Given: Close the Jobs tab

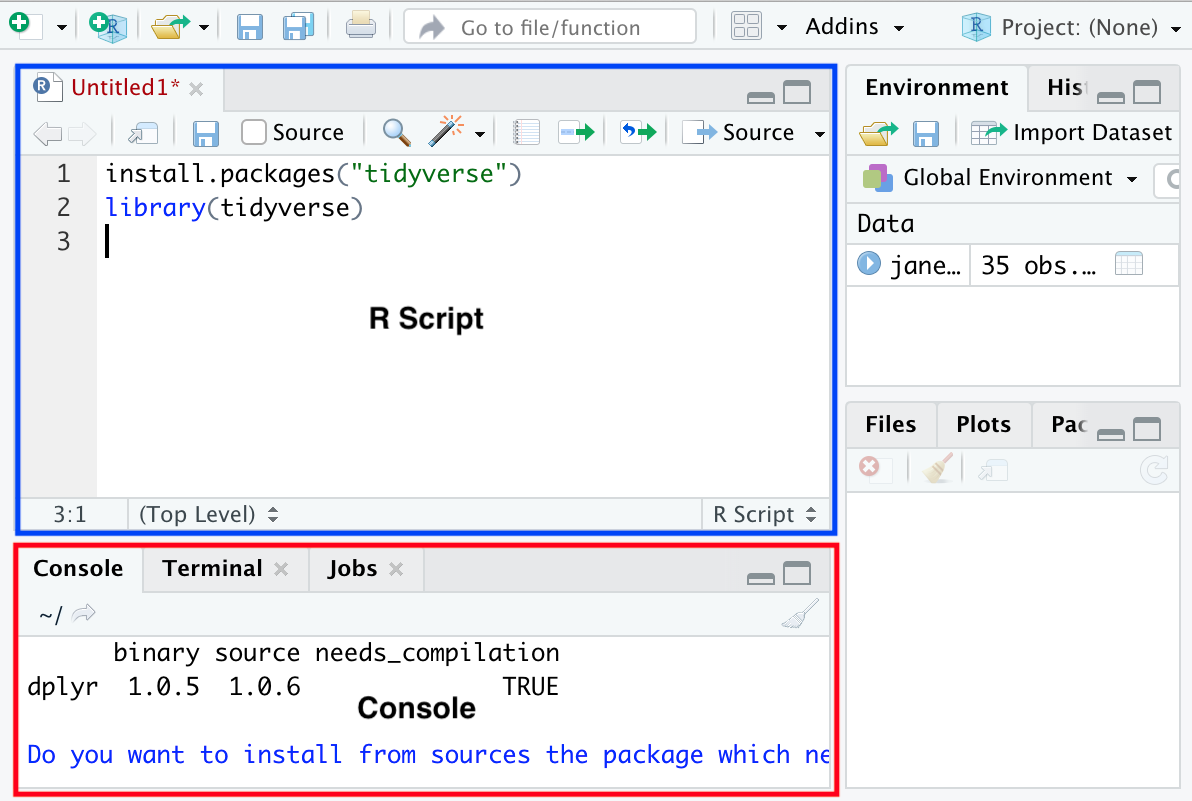Looking at the screenshot, I should [x=396, y=569].
